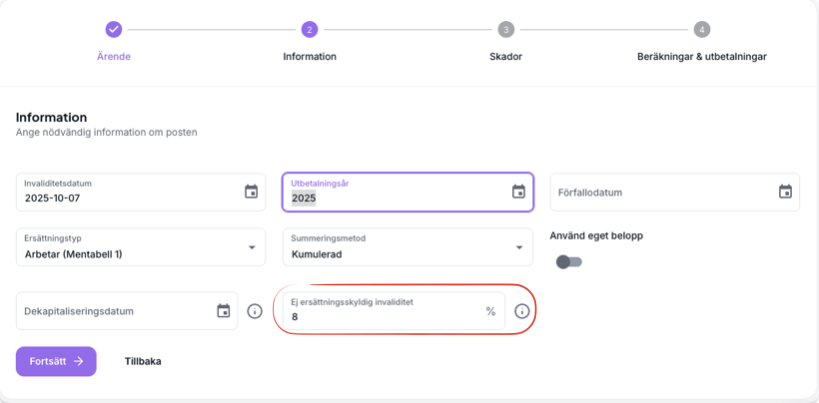Switch to Beräkningar & utbetalningar step
The width and height of the screenshot is (819, 403).
tap(701, 56)
